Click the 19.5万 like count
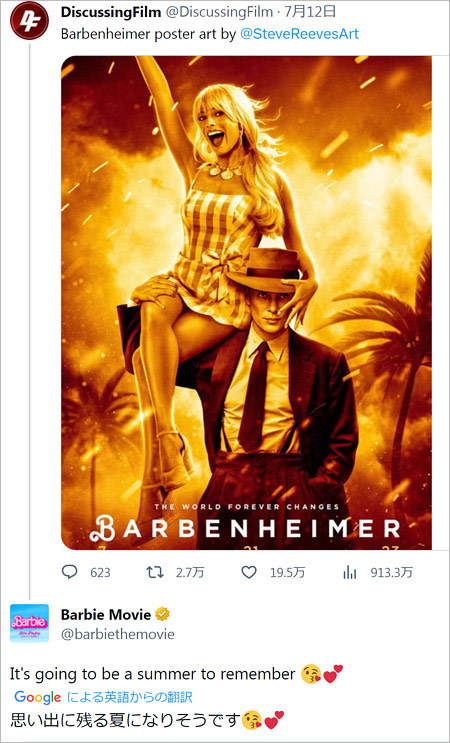450x743 pixels. [288, 573]
